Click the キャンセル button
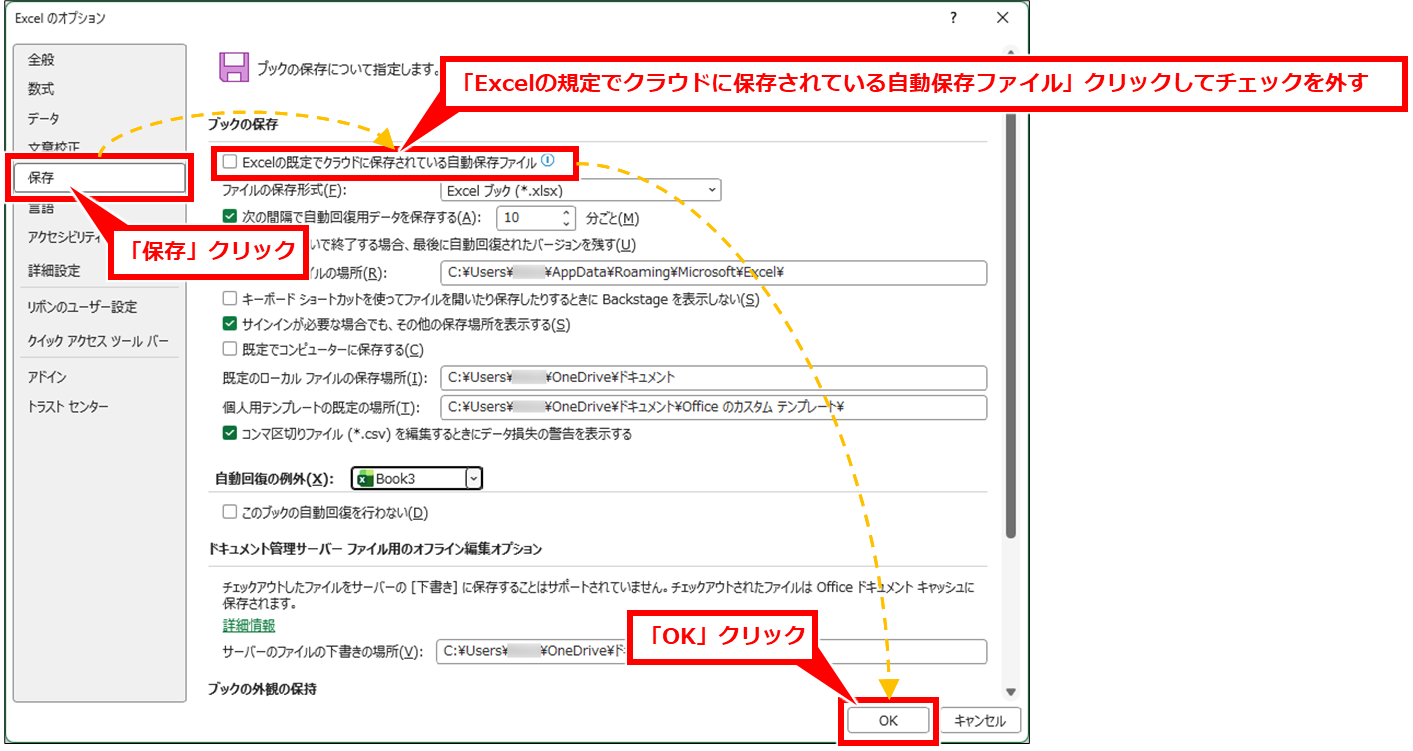The width and height of the screenshot is (1413, 751). pyautogui.click(x=980, y=720)
